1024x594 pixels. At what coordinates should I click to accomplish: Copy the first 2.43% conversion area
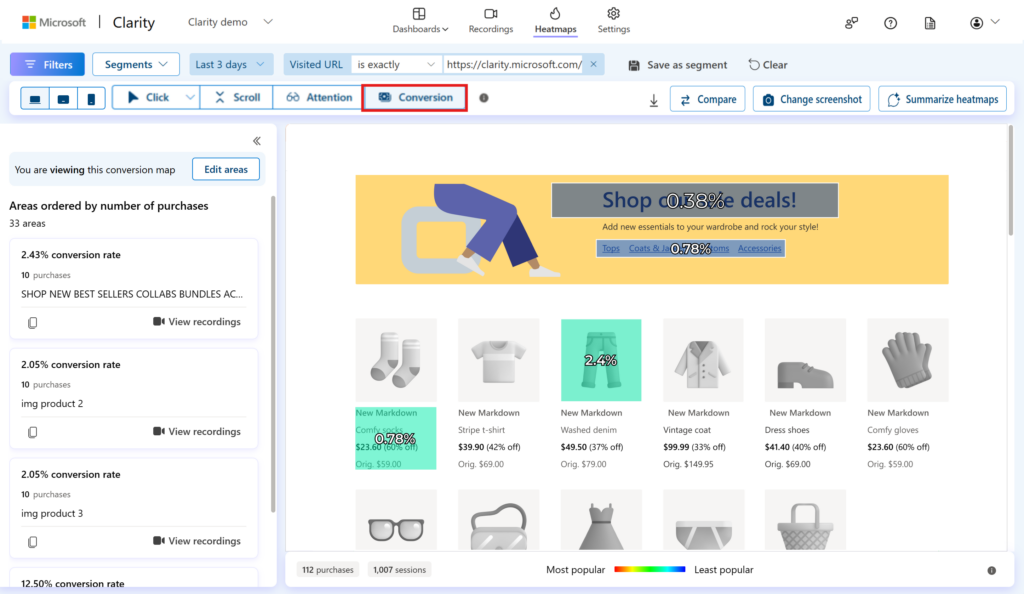[x=33, y=322]
